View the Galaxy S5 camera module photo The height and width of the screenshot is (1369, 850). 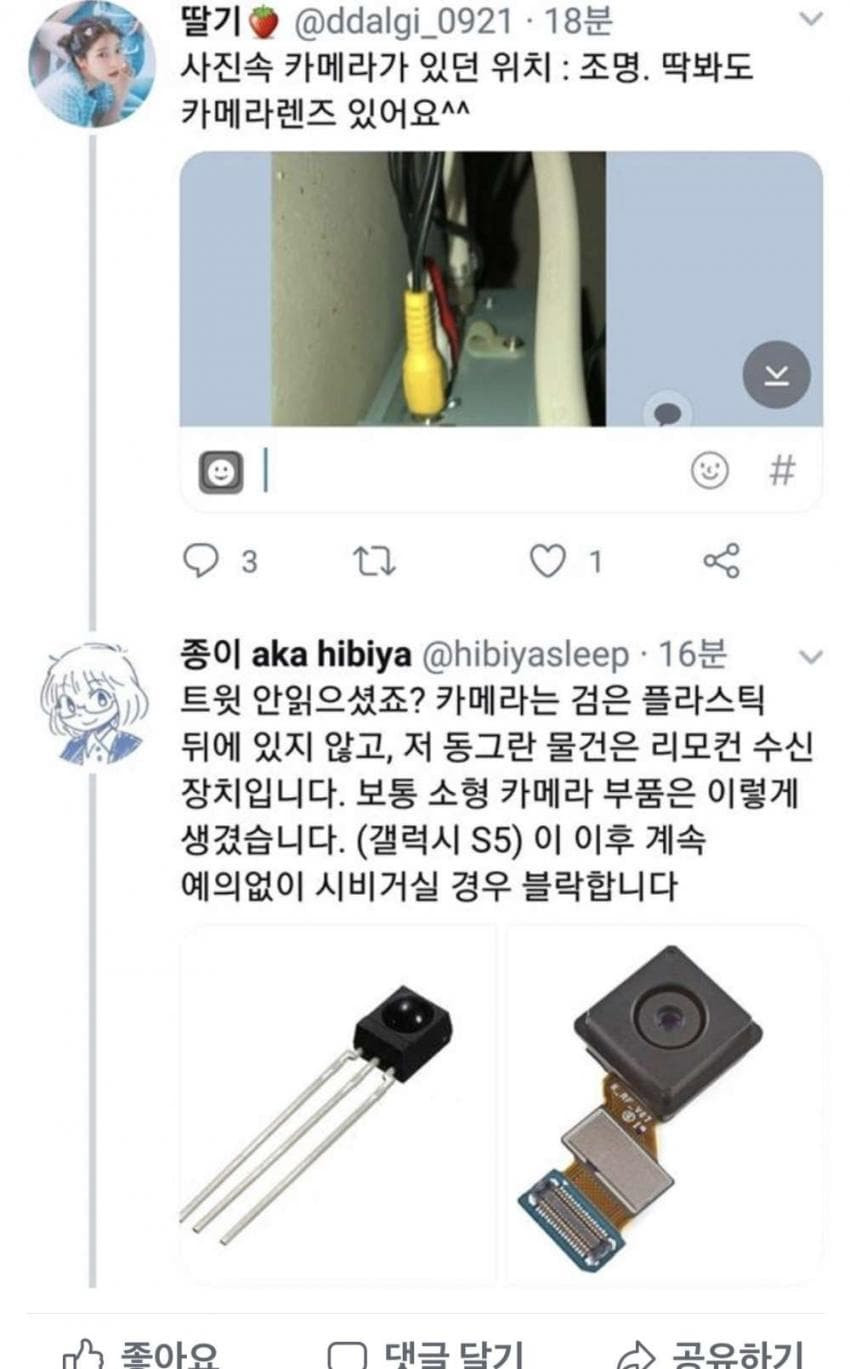(664, 1104)
